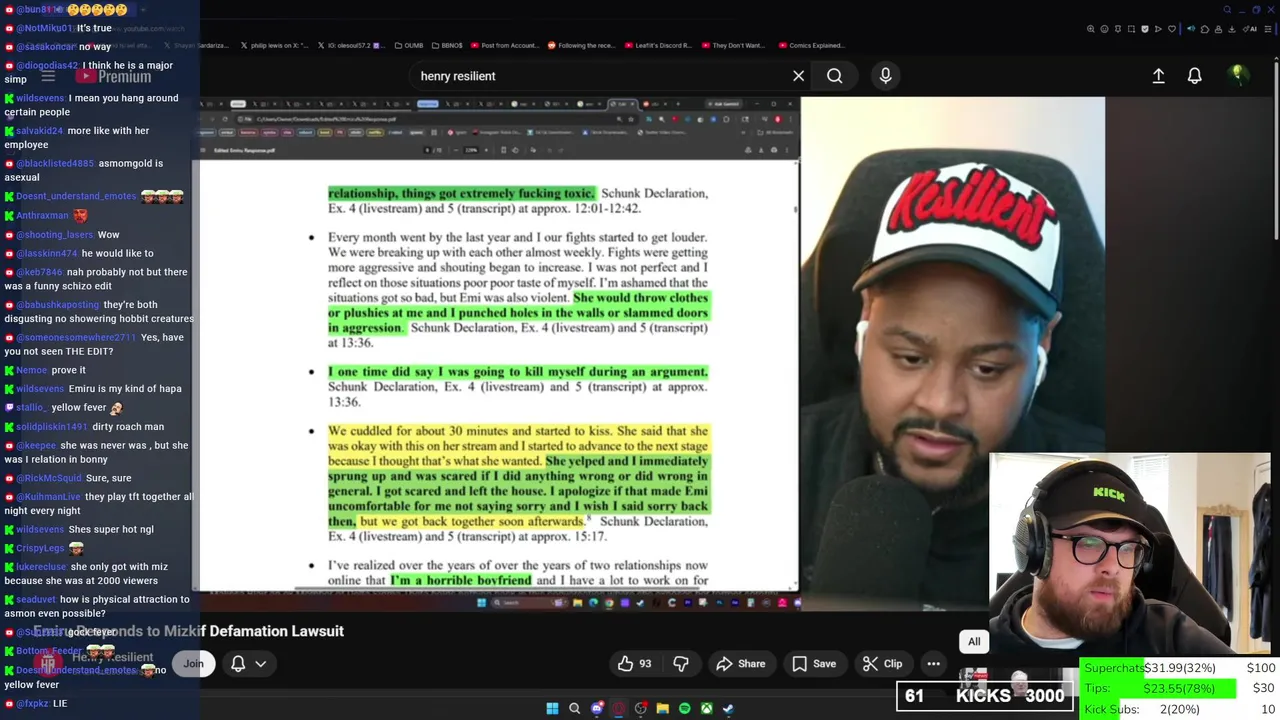Click the magnifier search button

pyautogui.click(x=834, y=76)
